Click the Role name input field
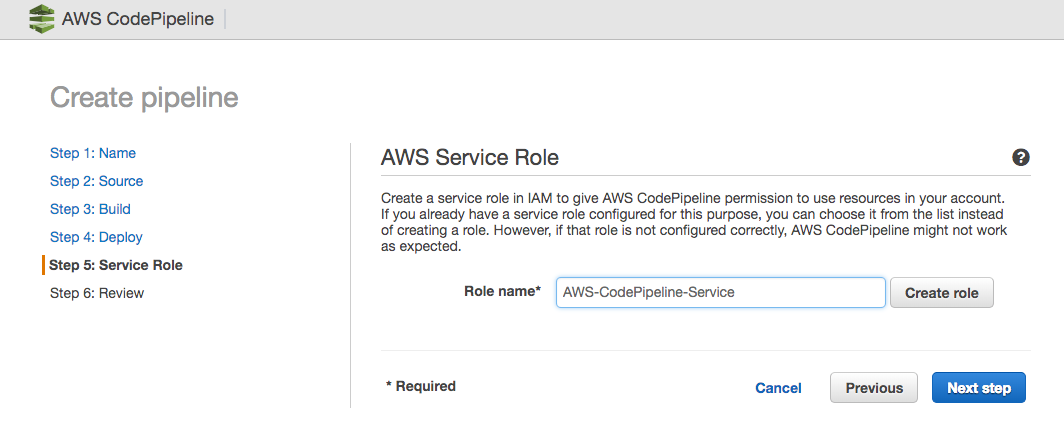 [721, 292]
